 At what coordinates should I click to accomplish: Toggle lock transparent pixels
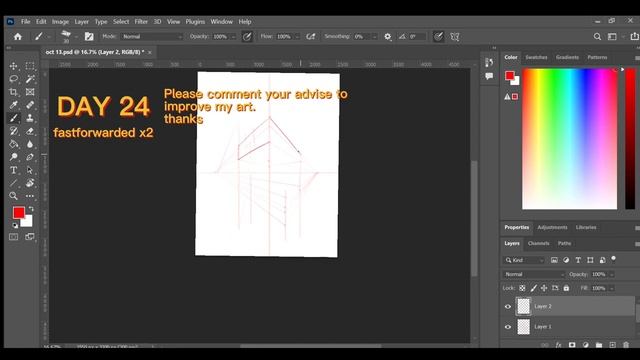click(x=522, y=288)
